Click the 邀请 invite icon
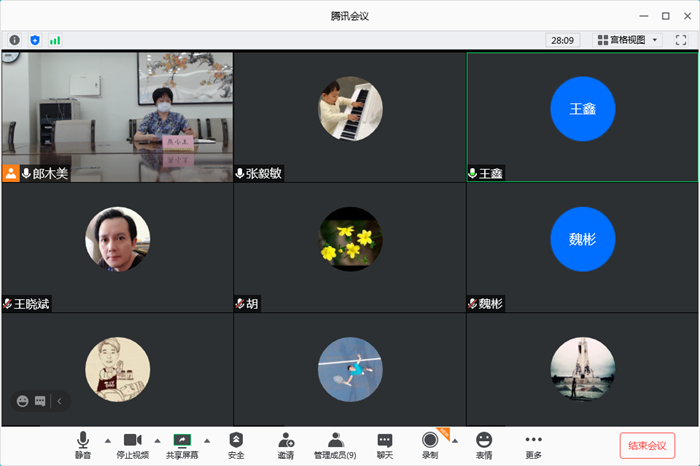The height and width of the screenshot is (466, 700). 286,444
